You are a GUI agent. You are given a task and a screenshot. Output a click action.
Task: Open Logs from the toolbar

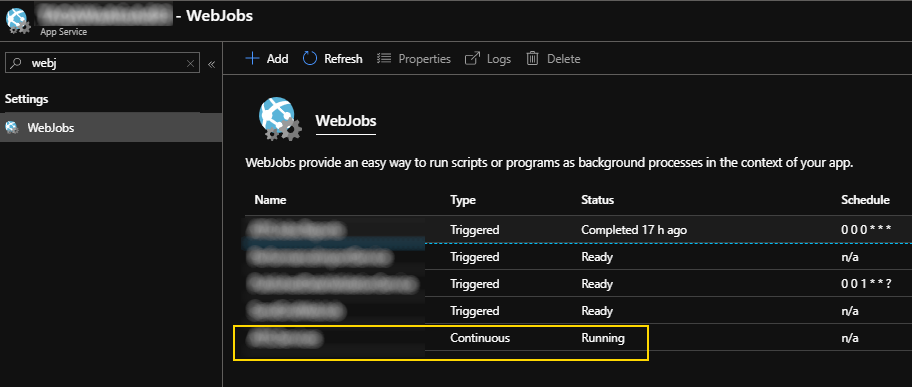(499, 59)
